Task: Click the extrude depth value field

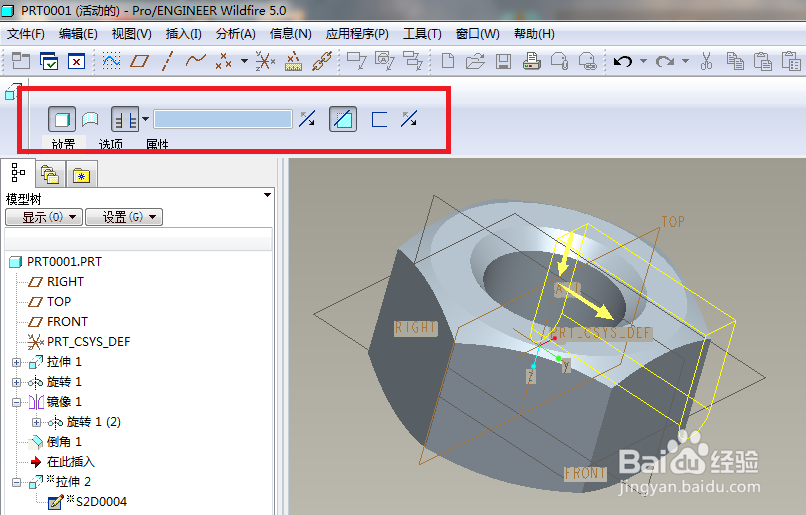Action: [223, 119]
